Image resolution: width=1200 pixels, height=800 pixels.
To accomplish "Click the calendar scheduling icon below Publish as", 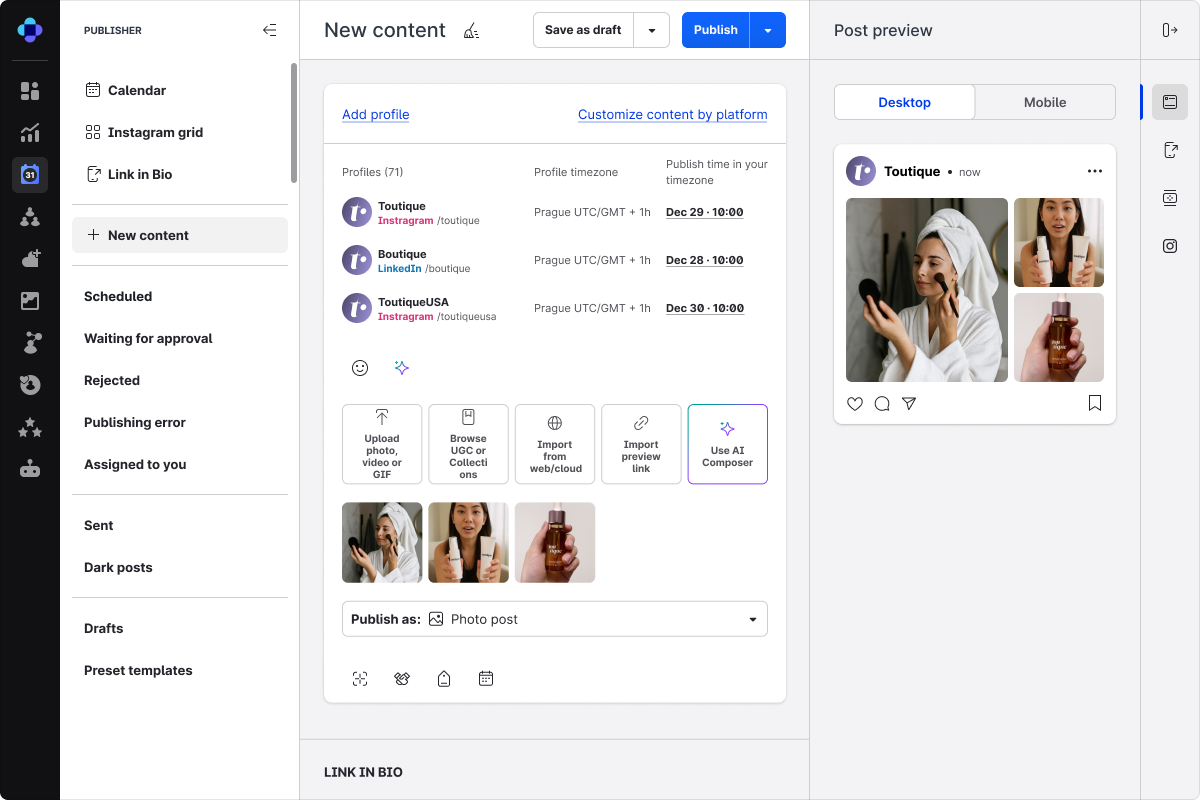I will click(x=486, y=679).
